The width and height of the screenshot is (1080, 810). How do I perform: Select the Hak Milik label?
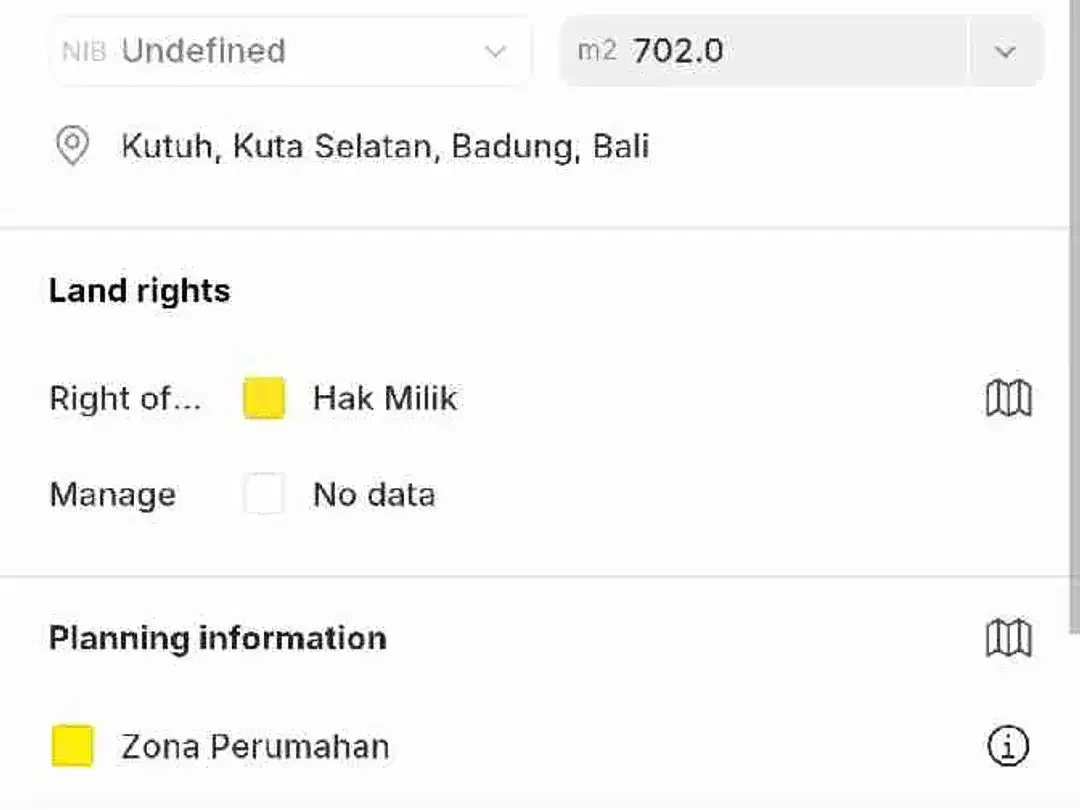pos(385,398)
